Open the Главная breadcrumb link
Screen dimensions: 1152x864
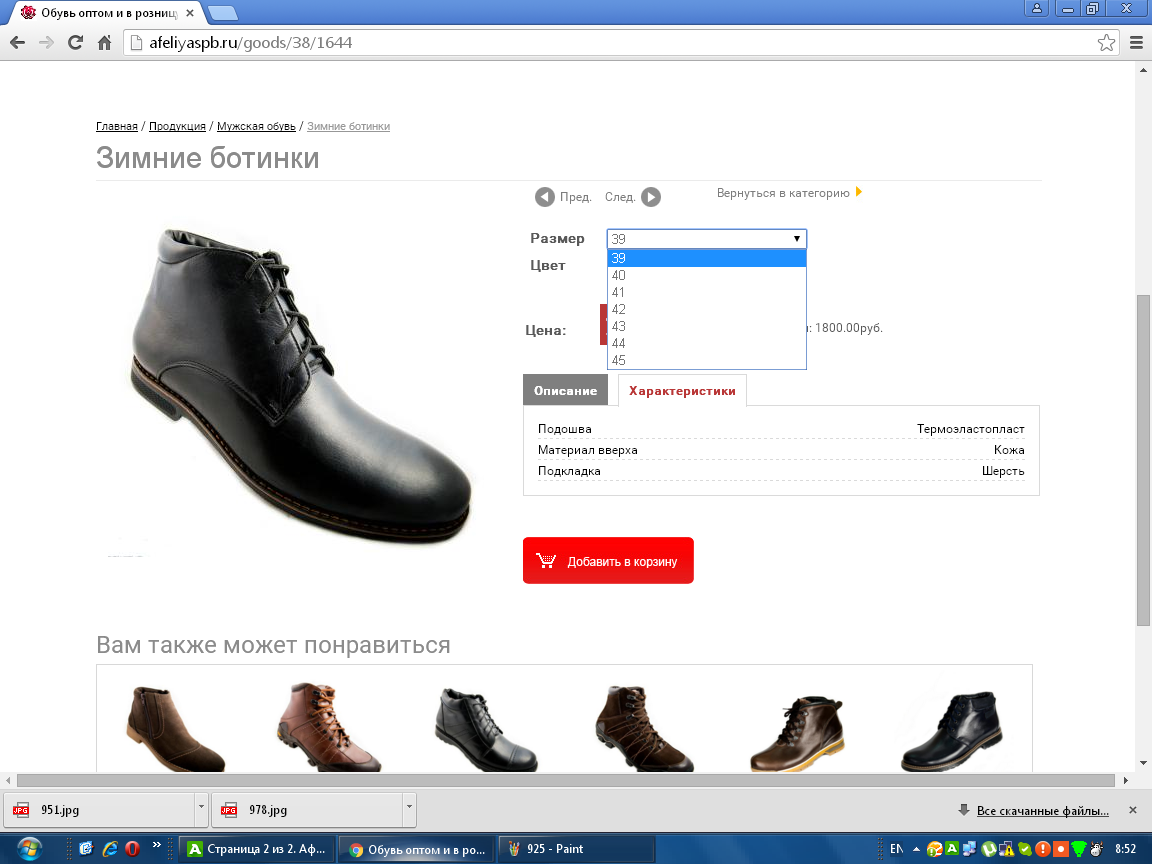117,126
